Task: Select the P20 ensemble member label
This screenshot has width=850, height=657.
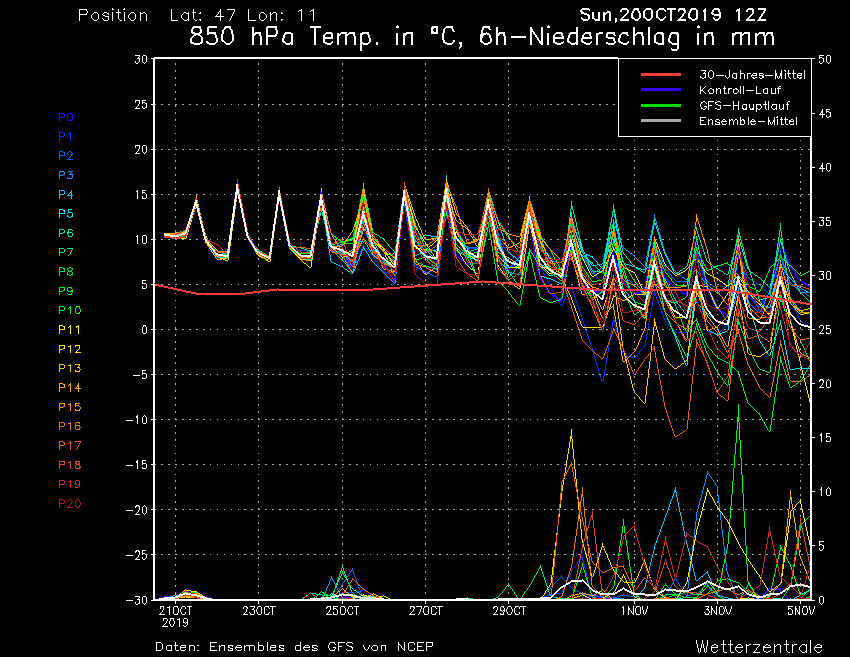Action: pos(69,503)
